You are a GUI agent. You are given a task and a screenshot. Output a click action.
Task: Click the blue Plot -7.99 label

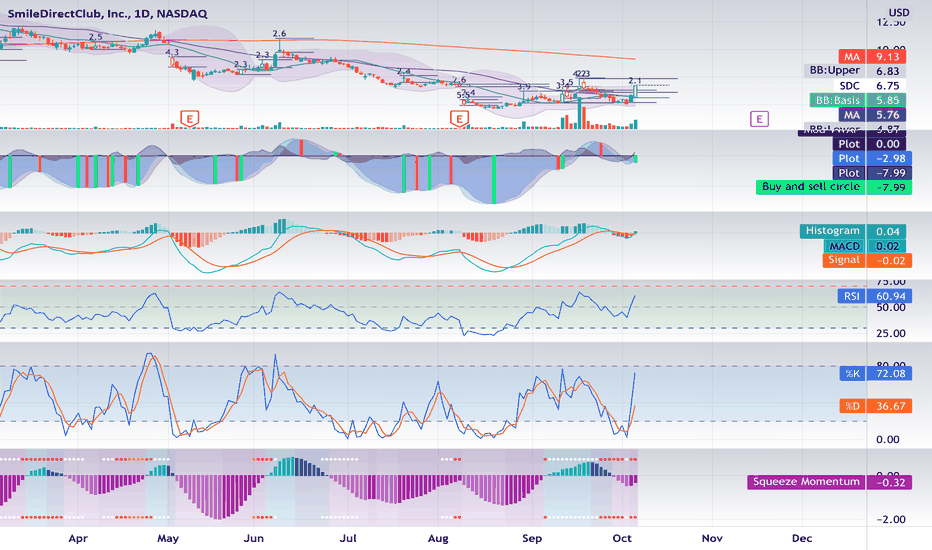point(872,173)
